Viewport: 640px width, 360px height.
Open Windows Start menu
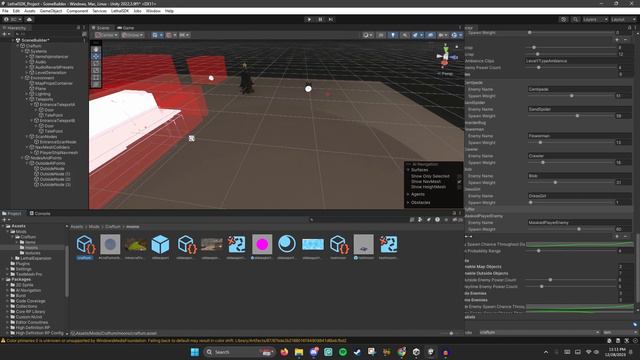point(195,352)
